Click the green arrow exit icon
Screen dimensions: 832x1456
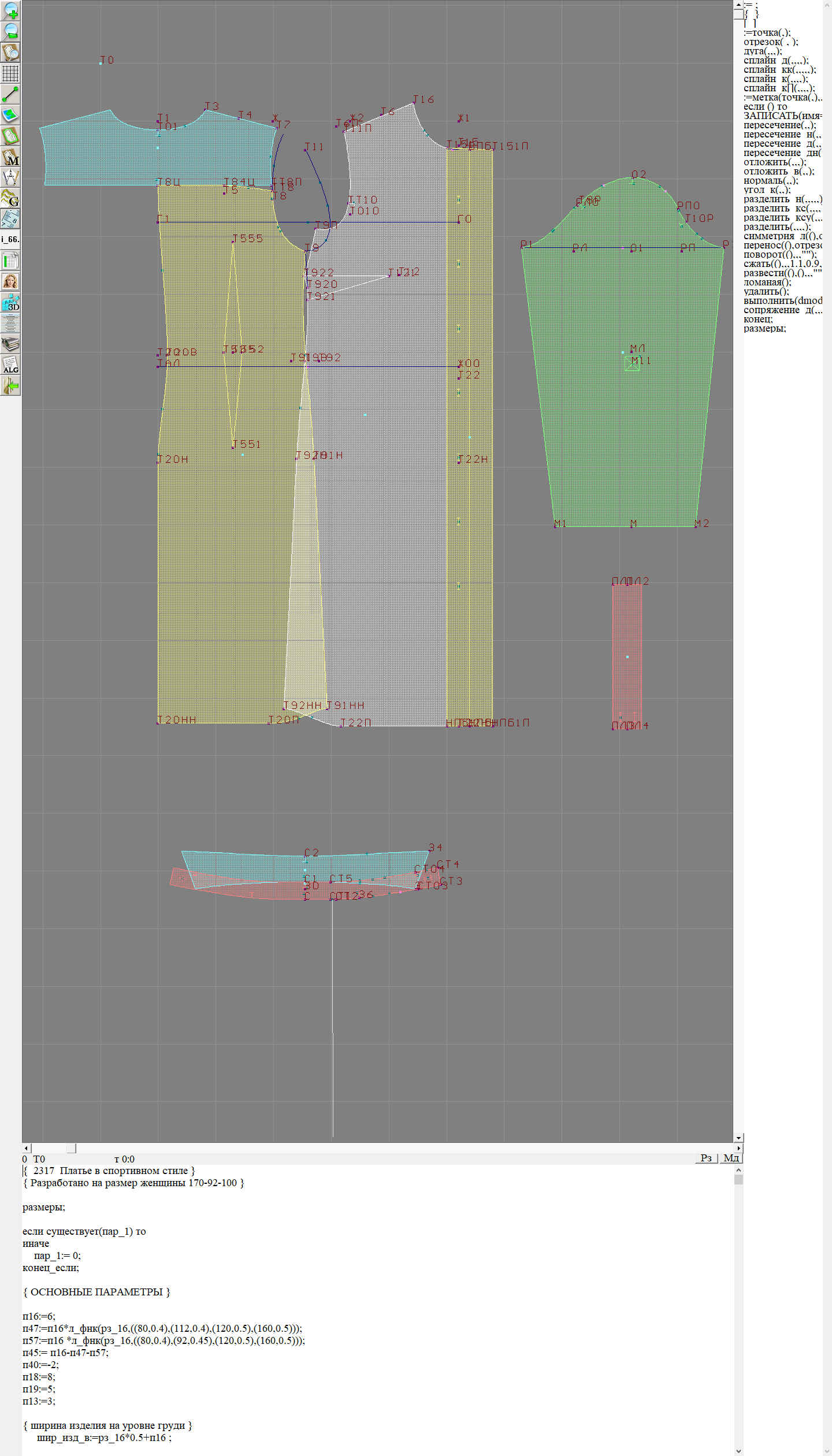coord(10,385)
